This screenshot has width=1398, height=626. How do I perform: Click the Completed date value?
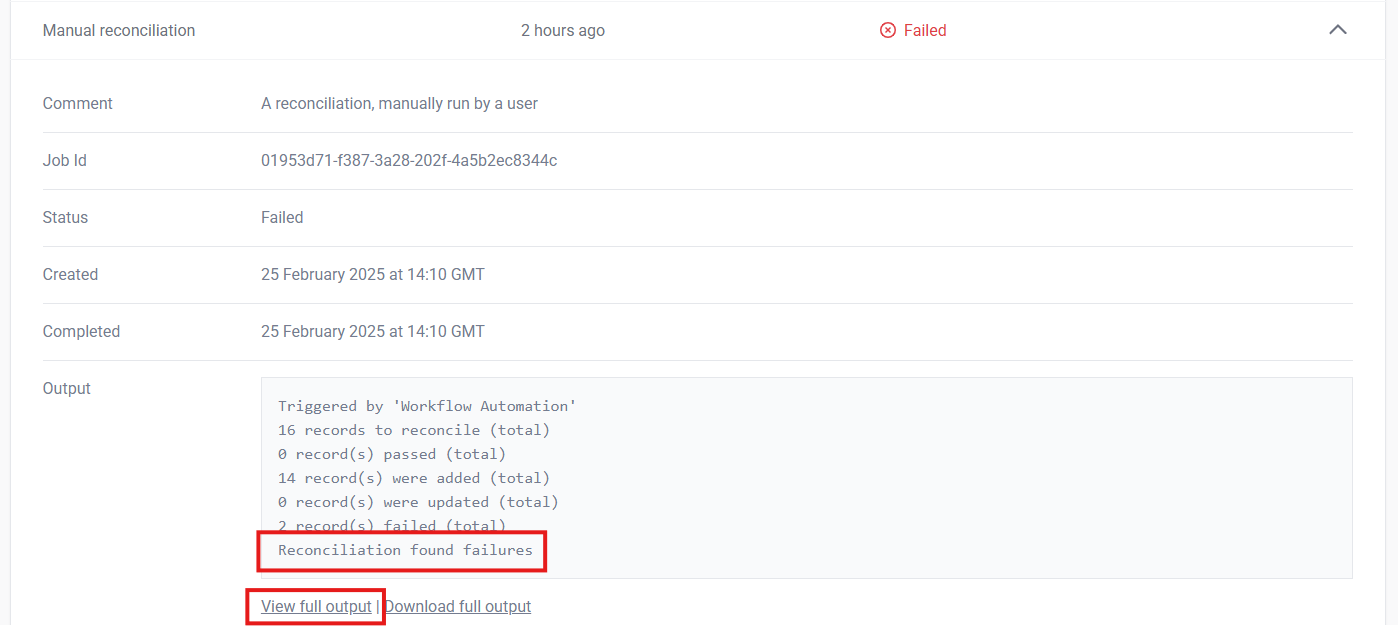point(372,331)
